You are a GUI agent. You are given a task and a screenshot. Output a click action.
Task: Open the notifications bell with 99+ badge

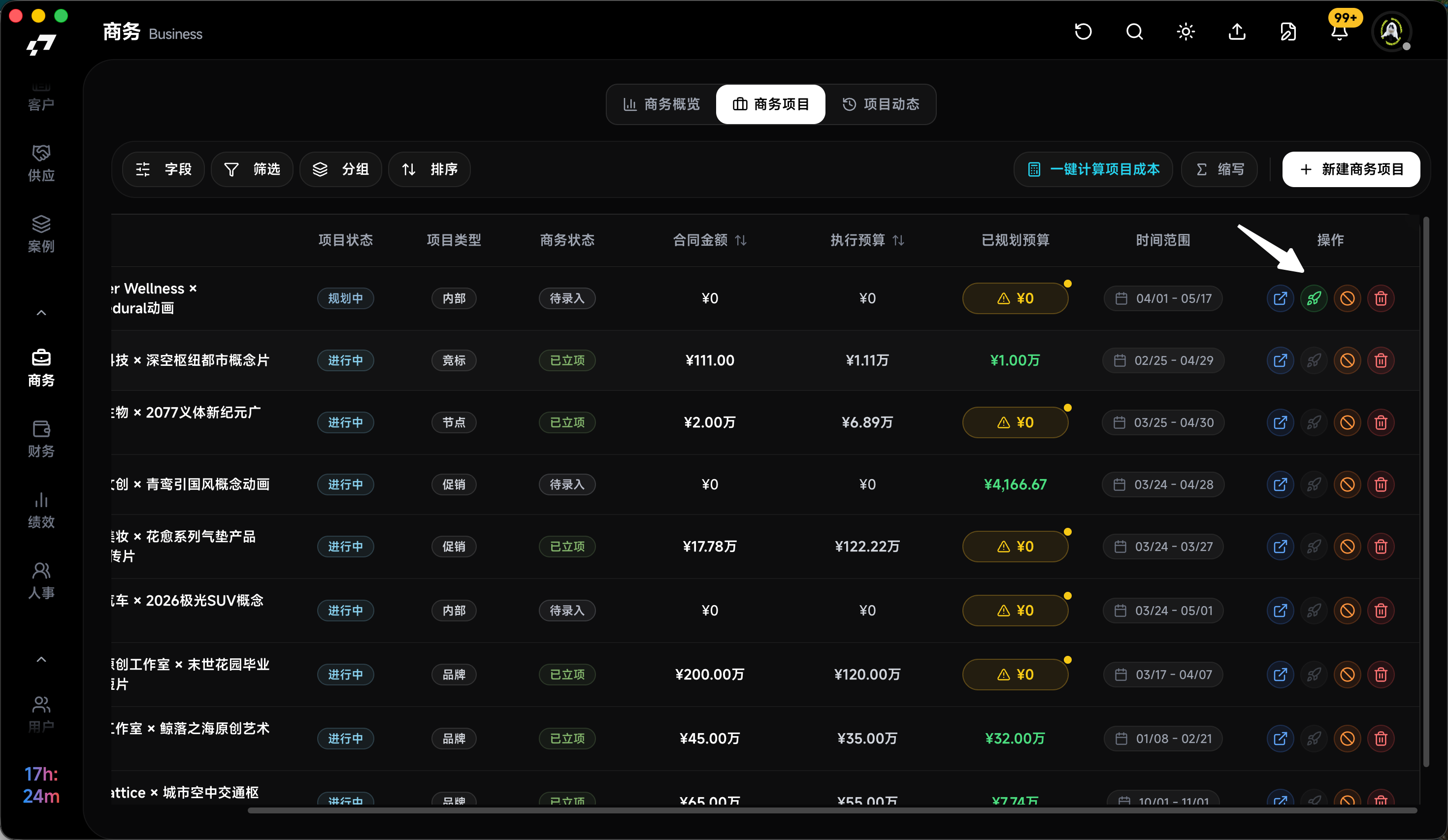click(x=1340, y=32)
